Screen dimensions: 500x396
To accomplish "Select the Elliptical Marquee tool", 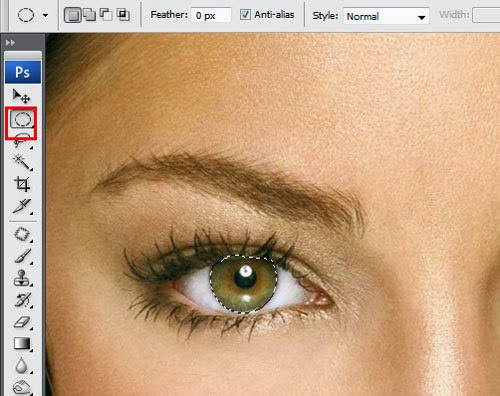I will click(x=22, y=119).
